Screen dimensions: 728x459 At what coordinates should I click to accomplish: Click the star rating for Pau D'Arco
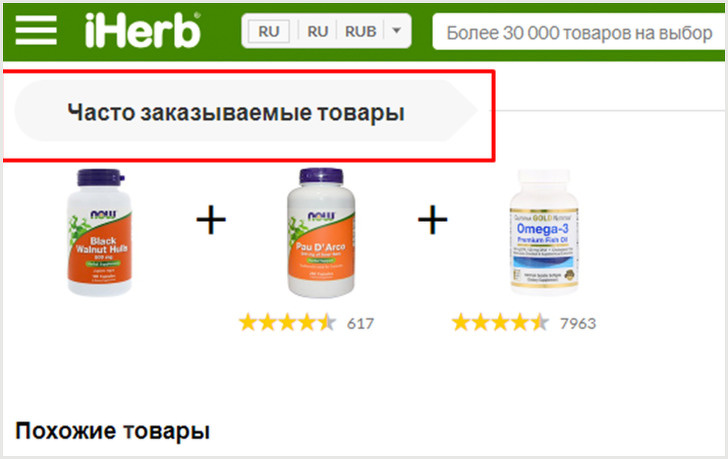(287, 323)
